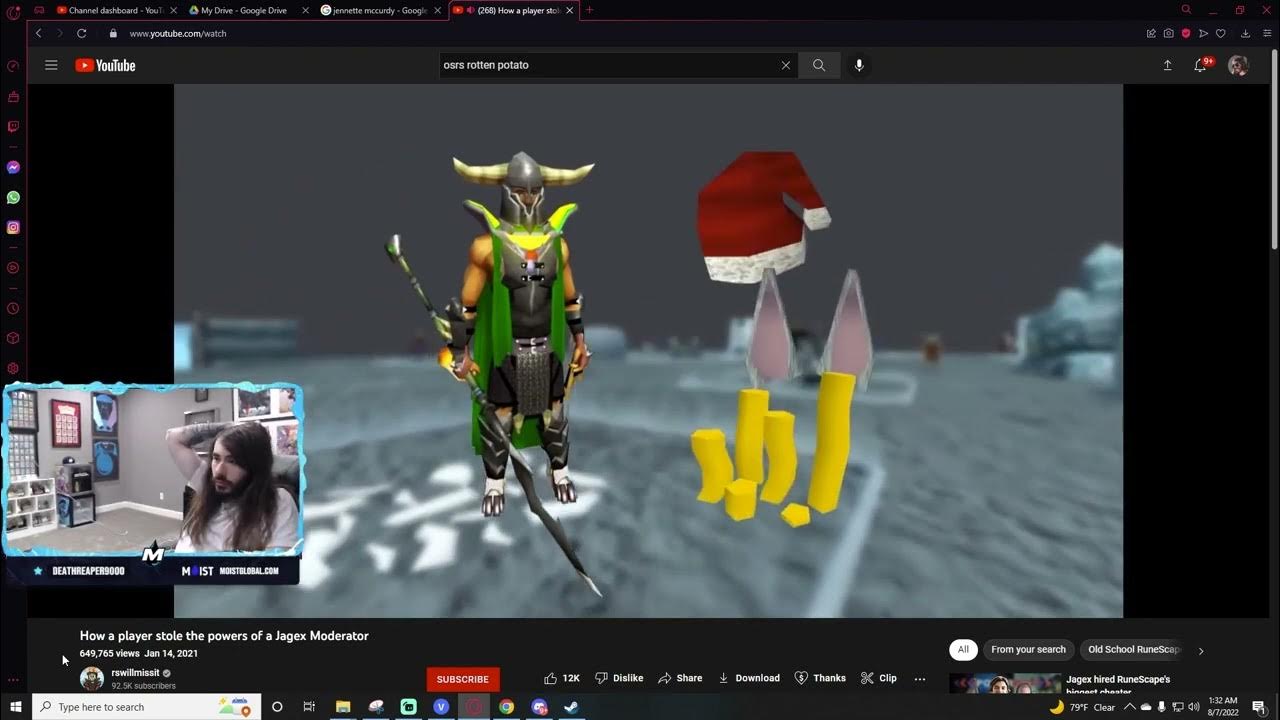Clear the search text with the X
This screenshot has width=1280, height=720.
coord(785,65)
